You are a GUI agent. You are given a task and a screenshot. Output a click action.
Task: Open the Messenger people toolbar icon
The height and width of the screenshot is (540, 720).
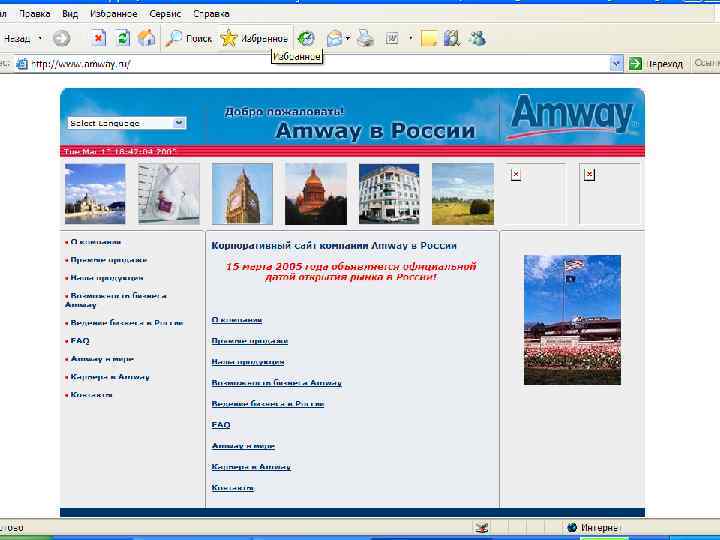pos(478,39)
